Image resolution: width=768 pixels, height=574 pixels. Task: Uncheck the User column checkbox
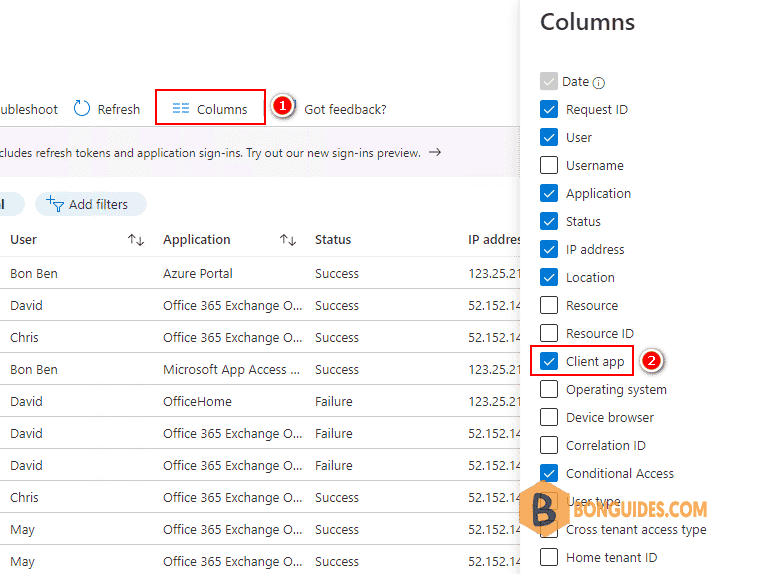(x=549, y=137)
